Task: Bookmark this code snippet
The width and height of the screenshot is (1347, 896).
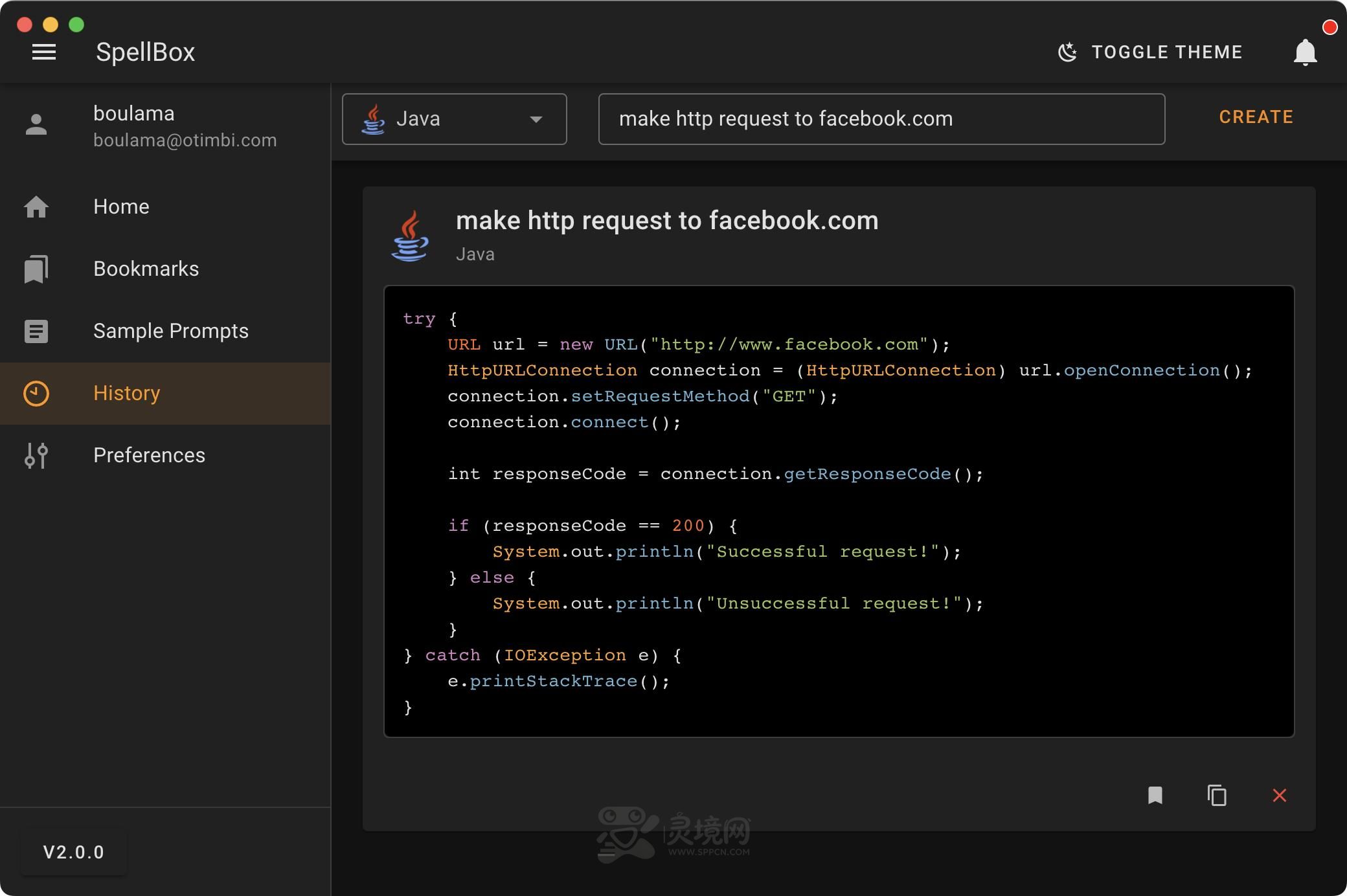Action: pyautogui.click(x=1155, y=796)
